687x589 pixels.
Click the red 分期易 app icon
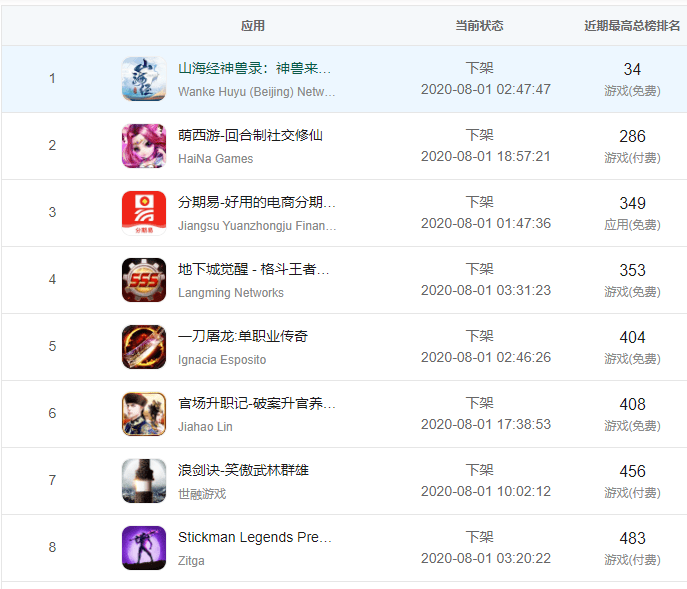[x=143, y=213]
